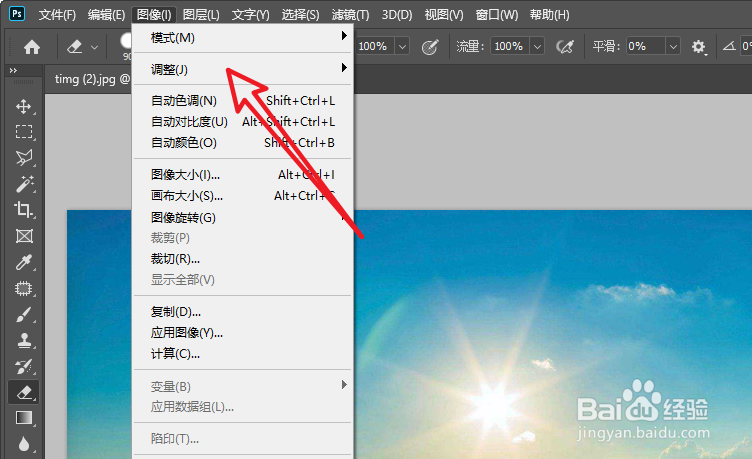Screen dimensions: 752x459
Task: Open the flow 流量 dropdown arrow
Action: tap(538, 47)
